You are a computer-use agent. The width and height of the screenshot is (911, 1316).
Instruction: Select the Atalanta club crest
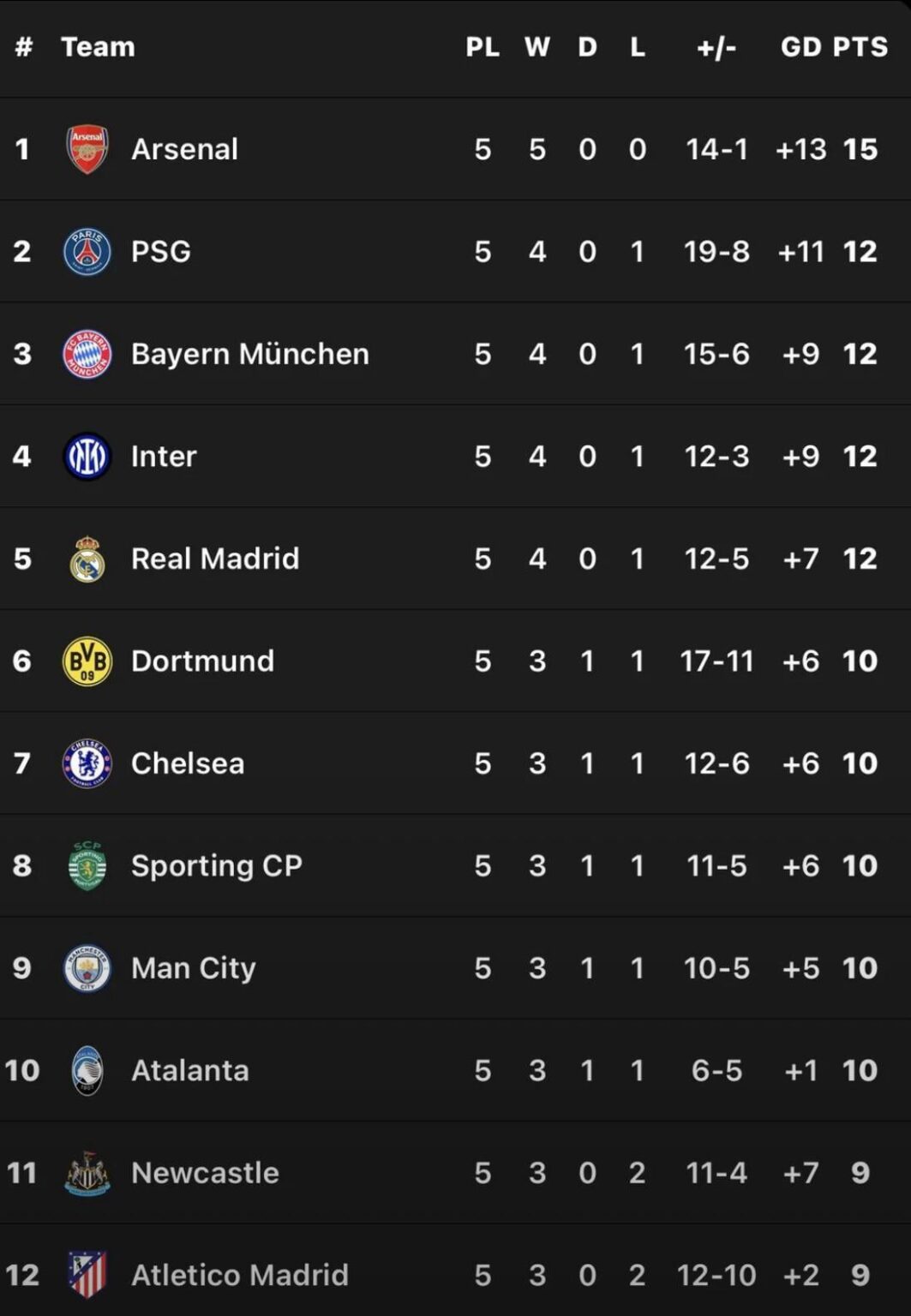87,1070
